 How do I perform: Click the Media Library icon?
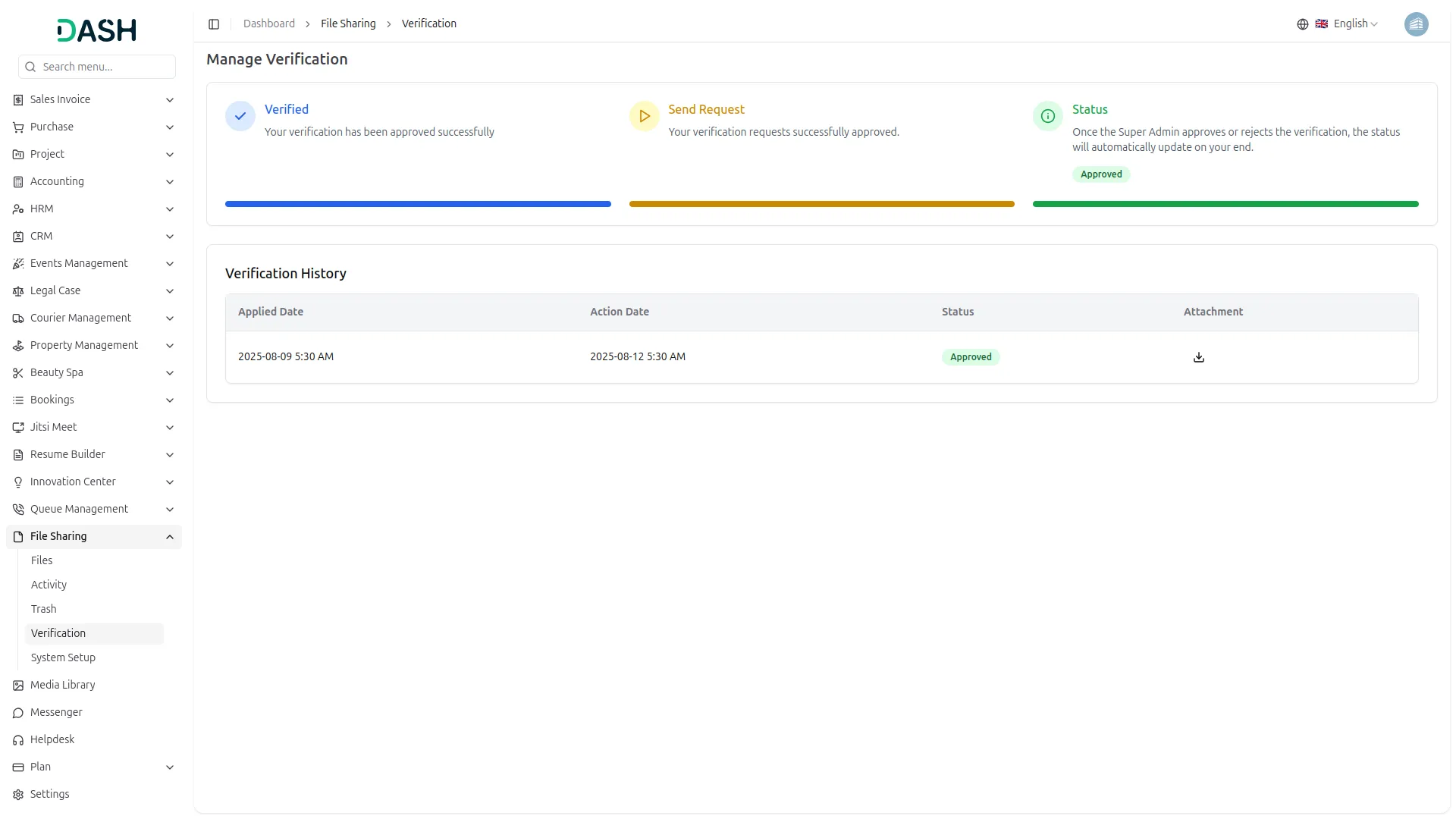coord(17,685)
